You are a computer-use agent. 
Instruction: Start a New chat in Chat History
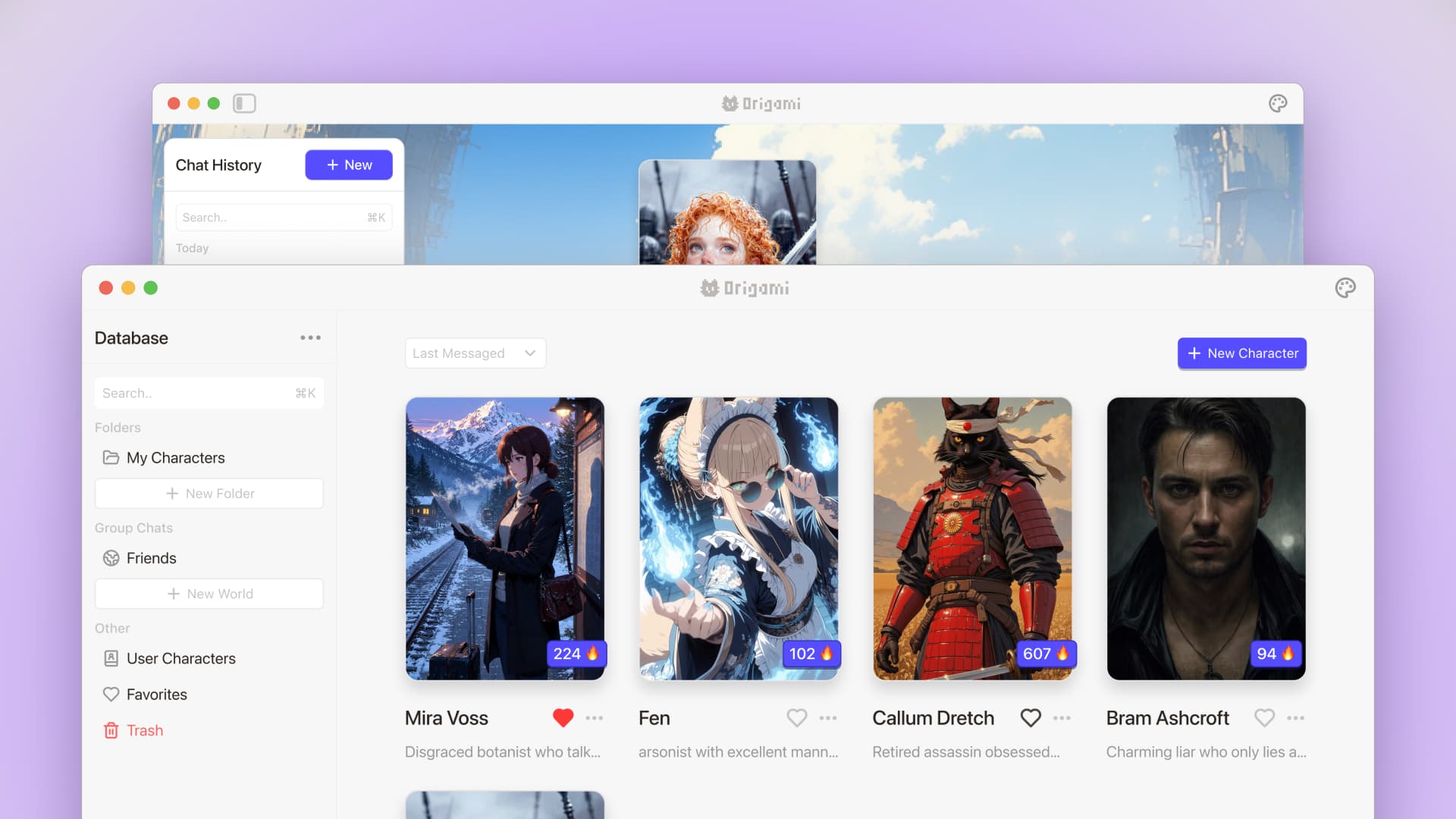[349, 165]
